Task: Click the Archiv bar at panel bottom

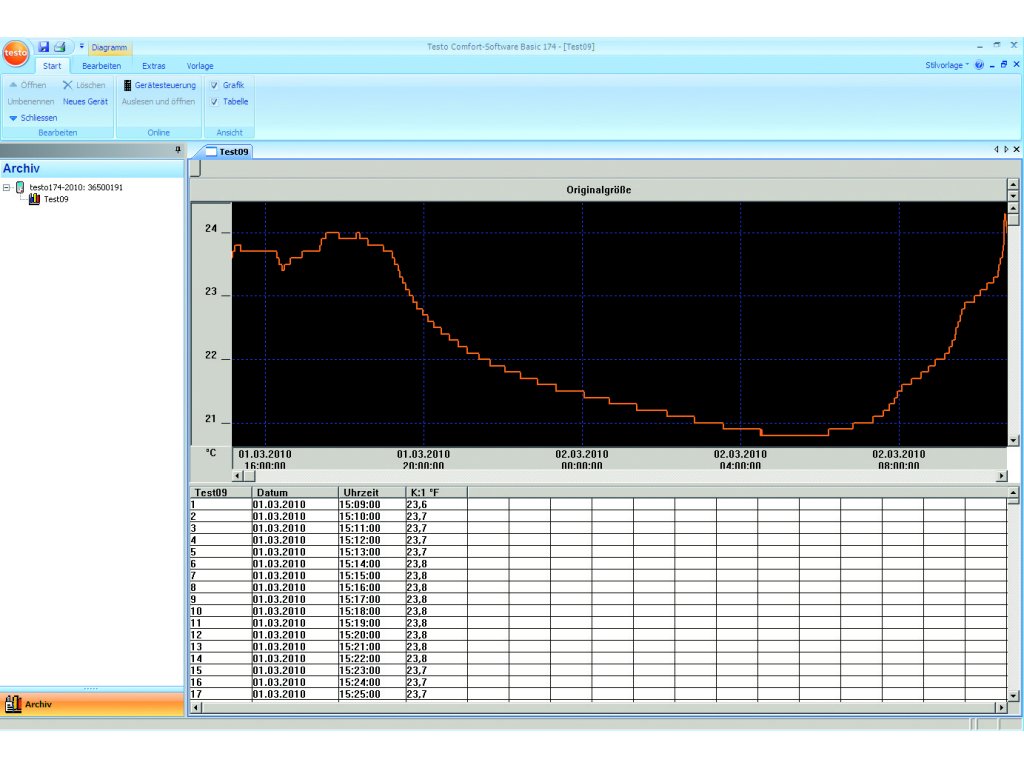Action: pos(92,704)
